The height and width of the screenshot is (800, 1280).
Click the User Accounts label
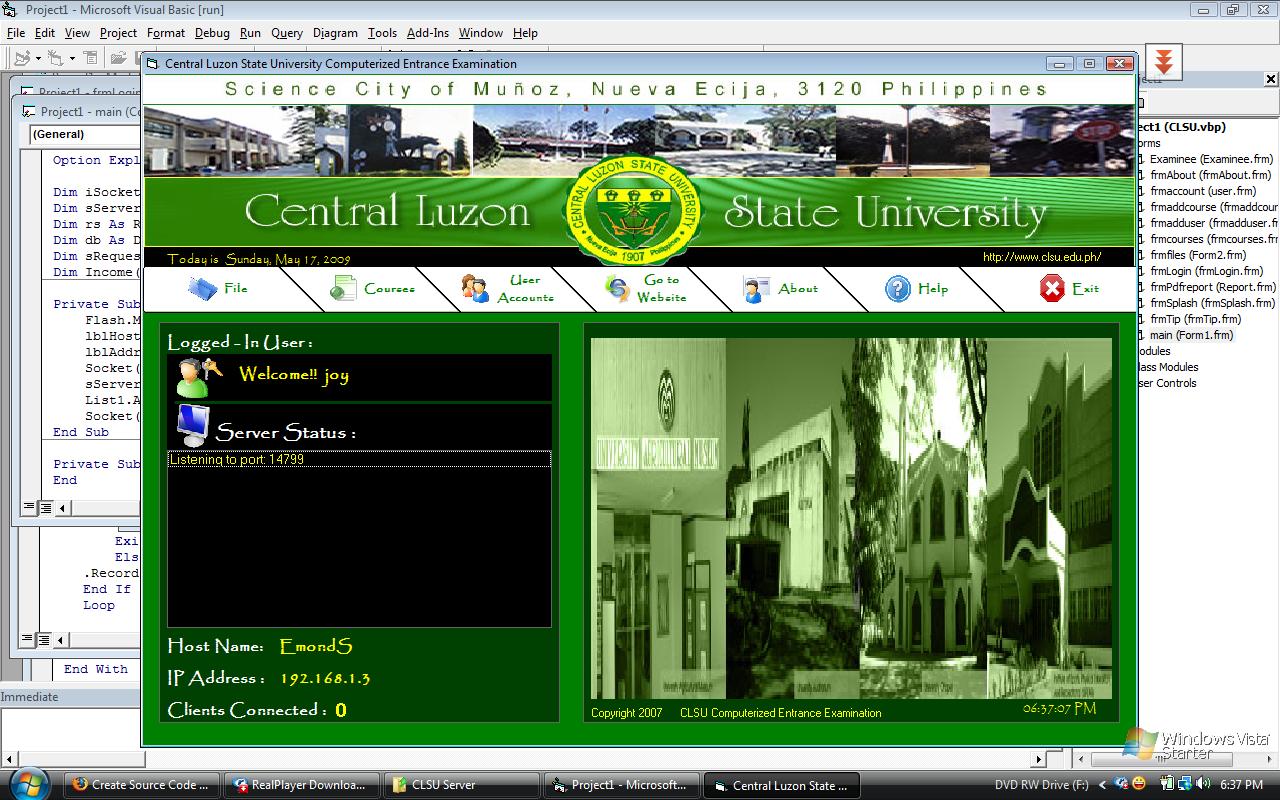526,289
